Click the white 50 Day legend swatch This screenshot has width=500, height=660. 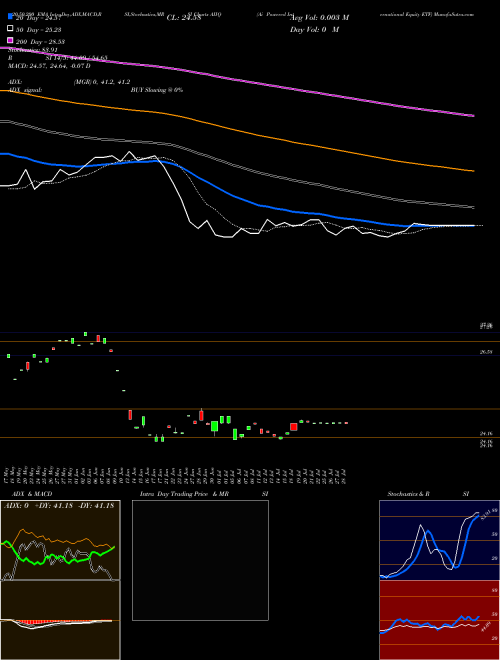pos(10,29)
